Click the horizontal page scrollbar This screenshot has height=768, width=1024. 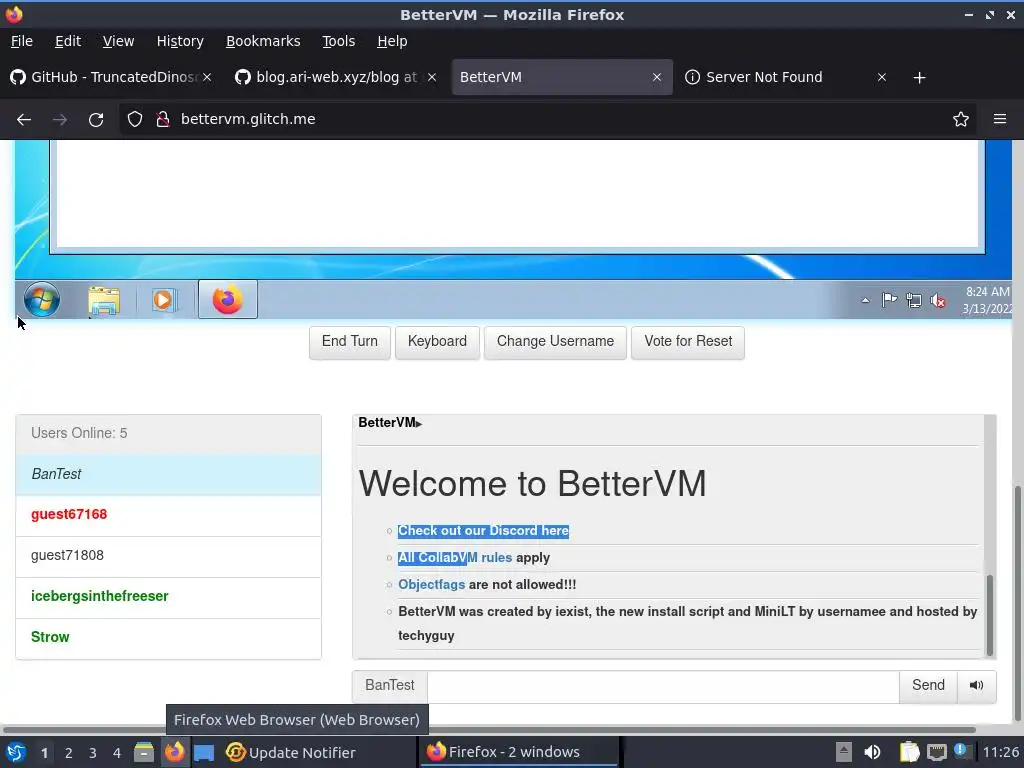(490, 729)
